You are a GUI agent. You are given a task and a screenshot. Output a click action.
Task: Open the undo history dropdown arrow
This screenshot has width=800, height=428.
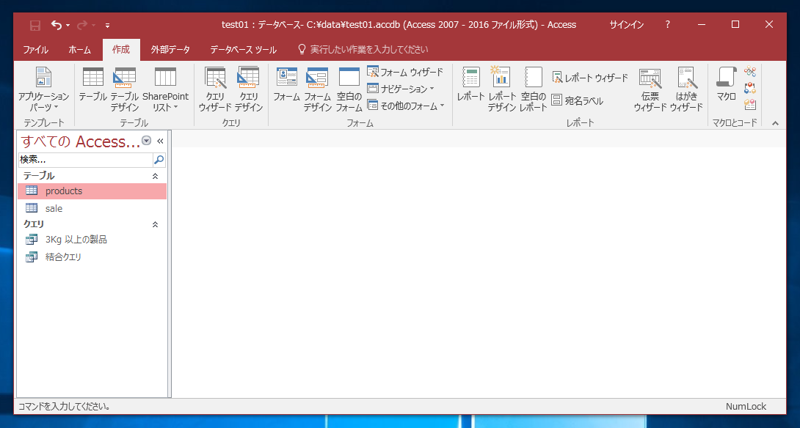pyautogui.click(x=68, y=24)
